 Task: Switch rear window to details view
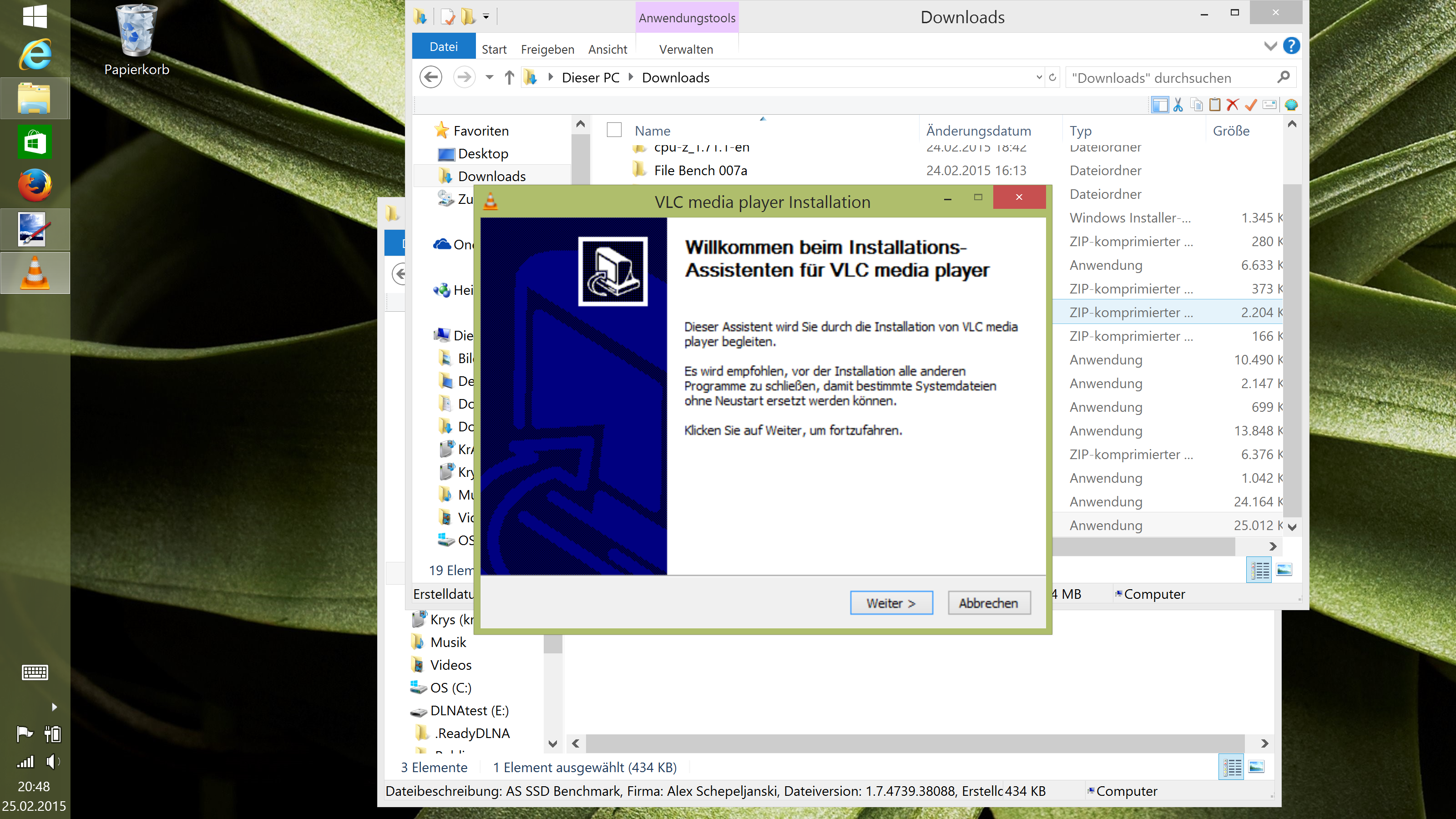tap(1232, 767)
